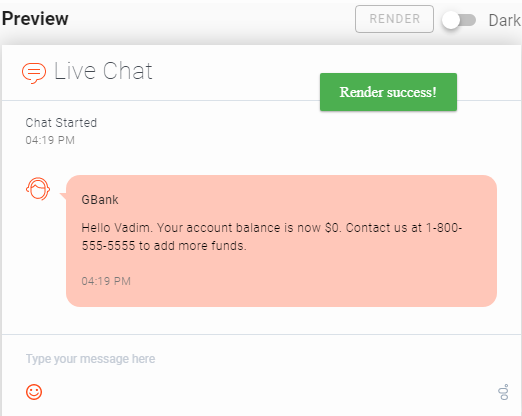The height and width of the screenshot is (416, 522).
Task: Click the Genesys logo icon in footer
Action: 503,392
